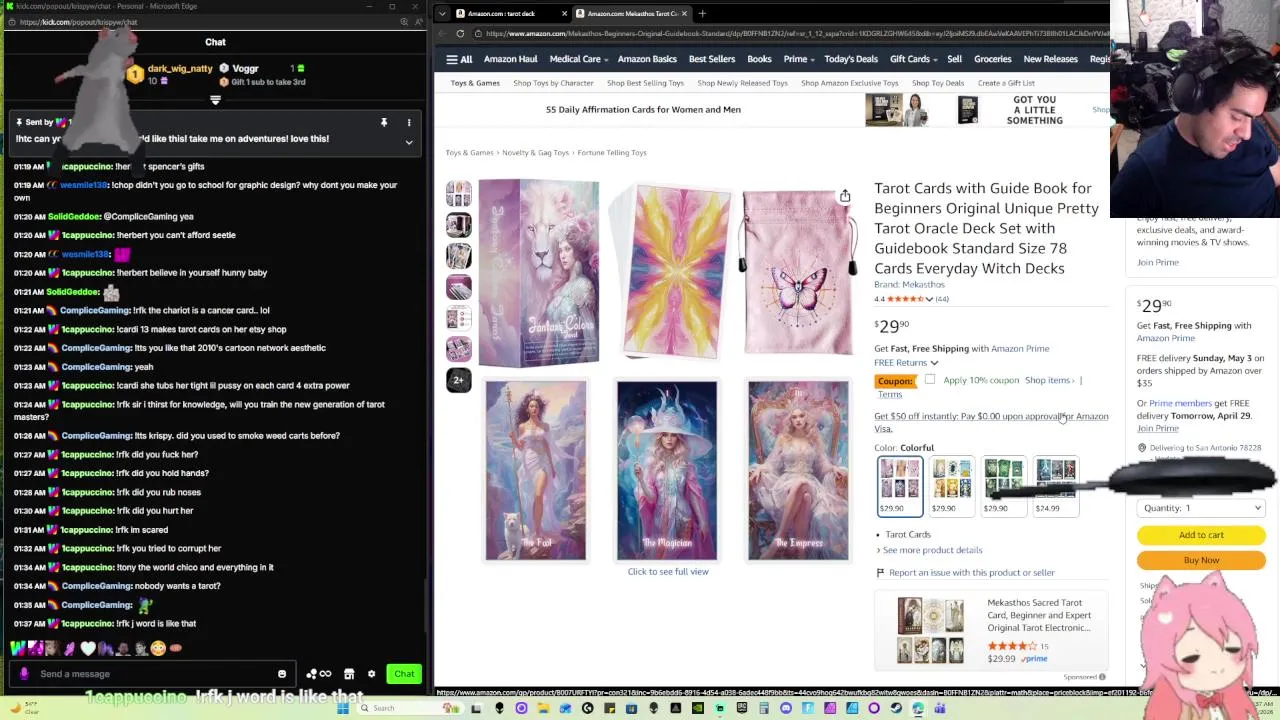Viewport: 1280px width, 720px height.
Task: Open File Explorer from taskbar
Action: point(543,708)
